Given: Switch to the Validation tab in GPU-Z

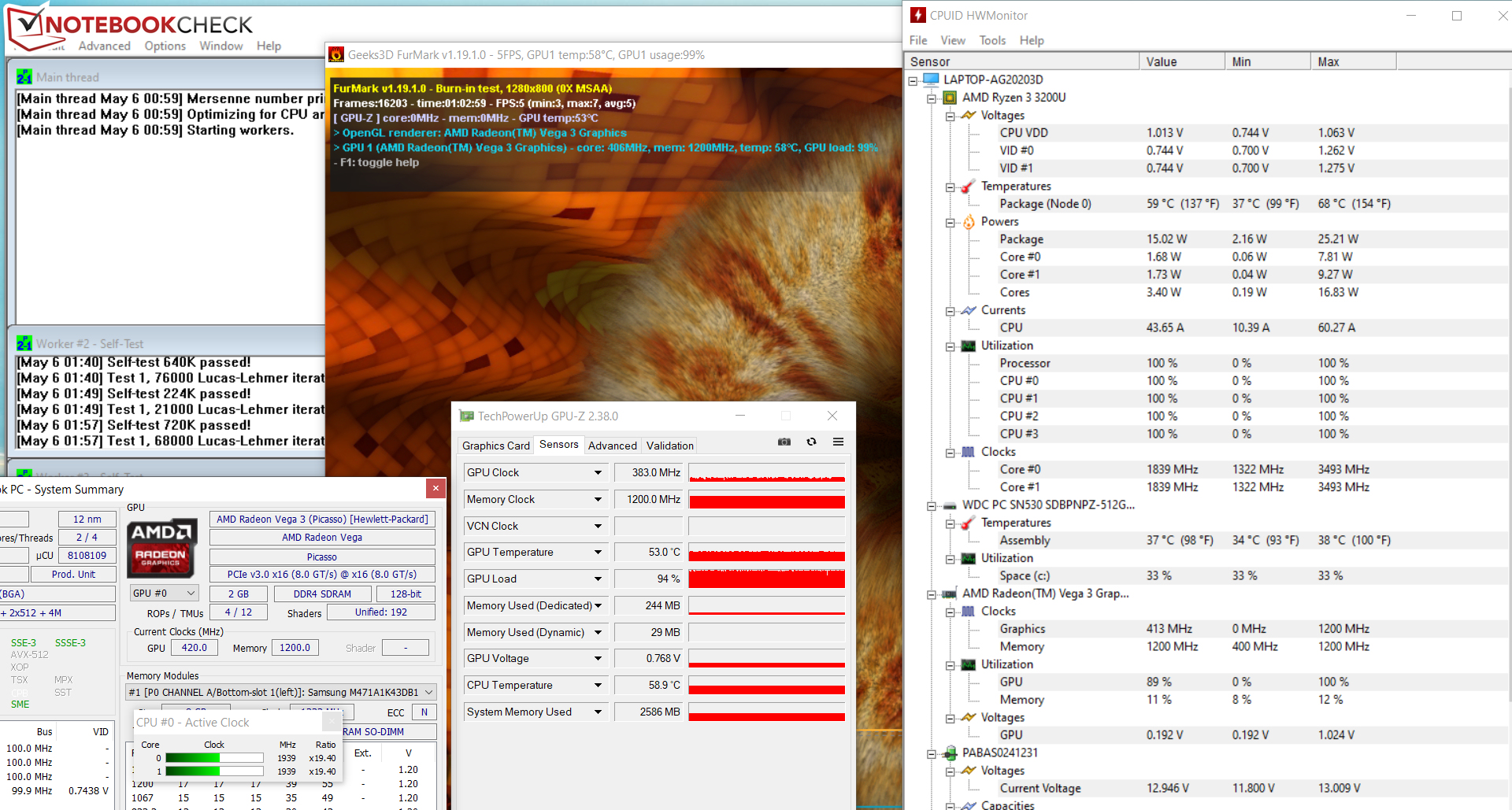Looking at the screenshot, I should [x=670, y=446].
